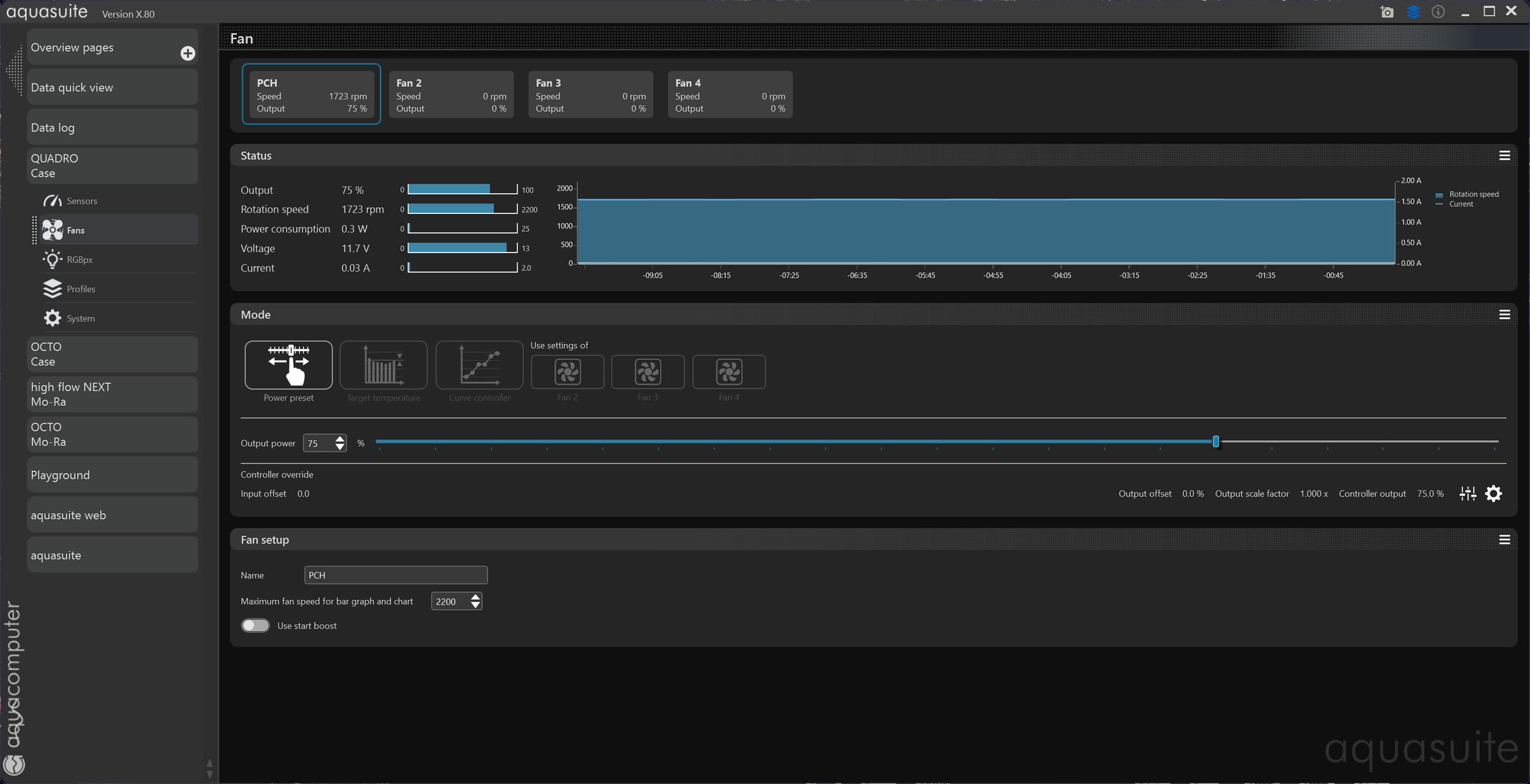The width and height of the screenshot is (1530, 784).
Task: Open the Status panel hamburger menu
Action: 1504,156
